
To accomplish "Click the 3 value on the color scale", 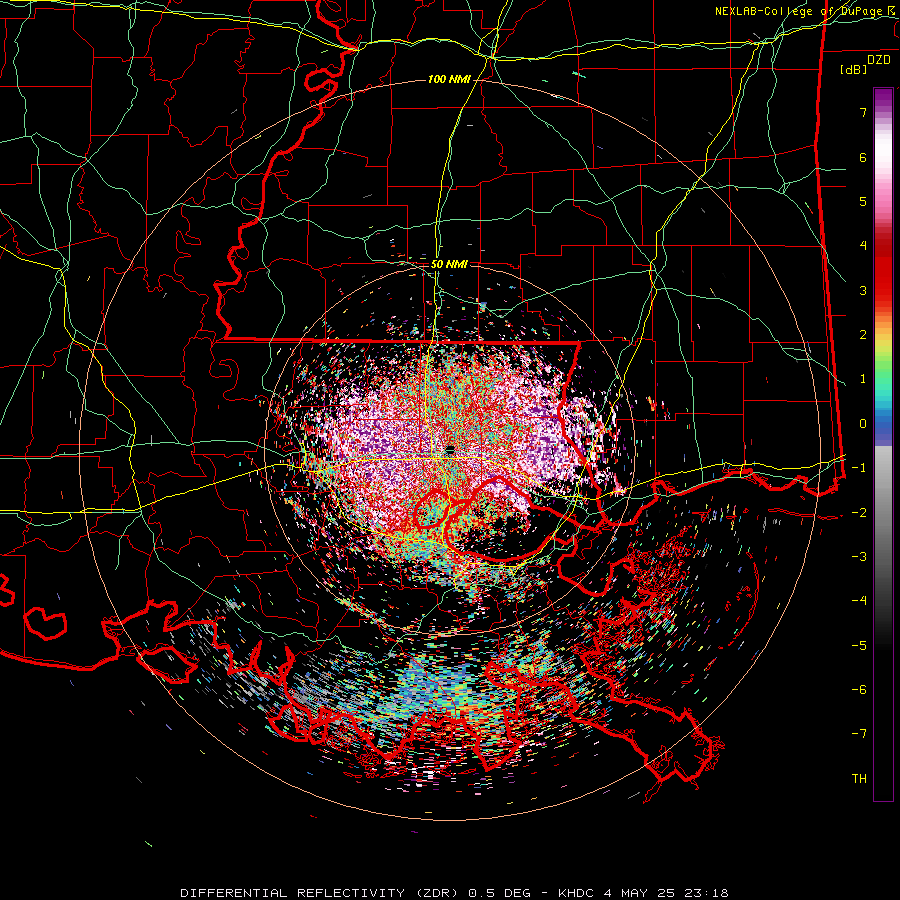I will [x=863, y=290].
